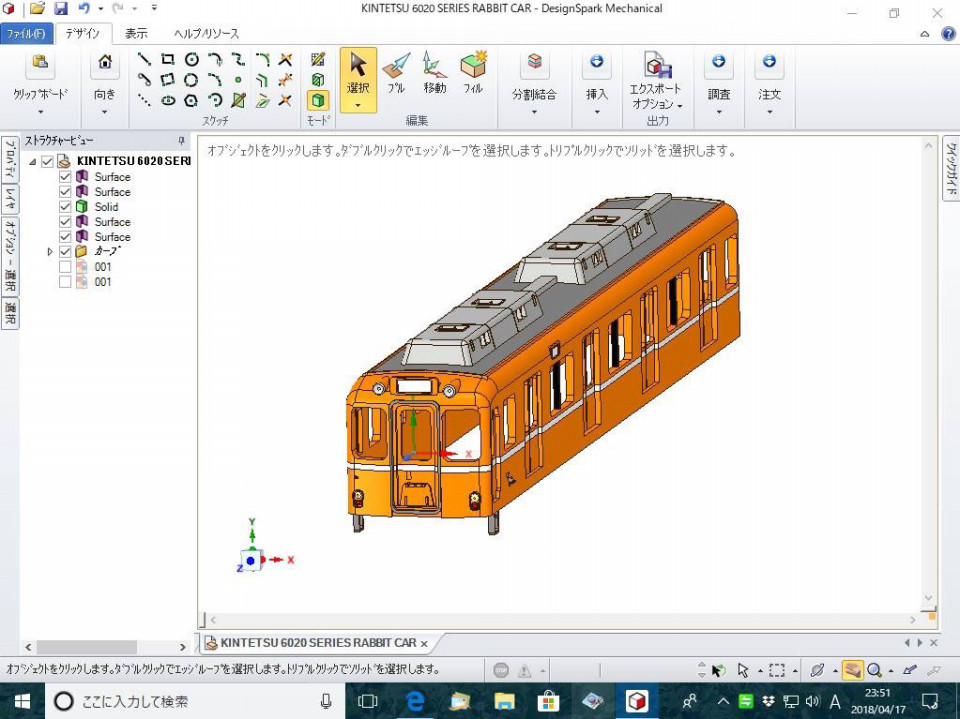Activate the Zoom tool in status bar
This screenshot has width=960, height=719.
874,670
